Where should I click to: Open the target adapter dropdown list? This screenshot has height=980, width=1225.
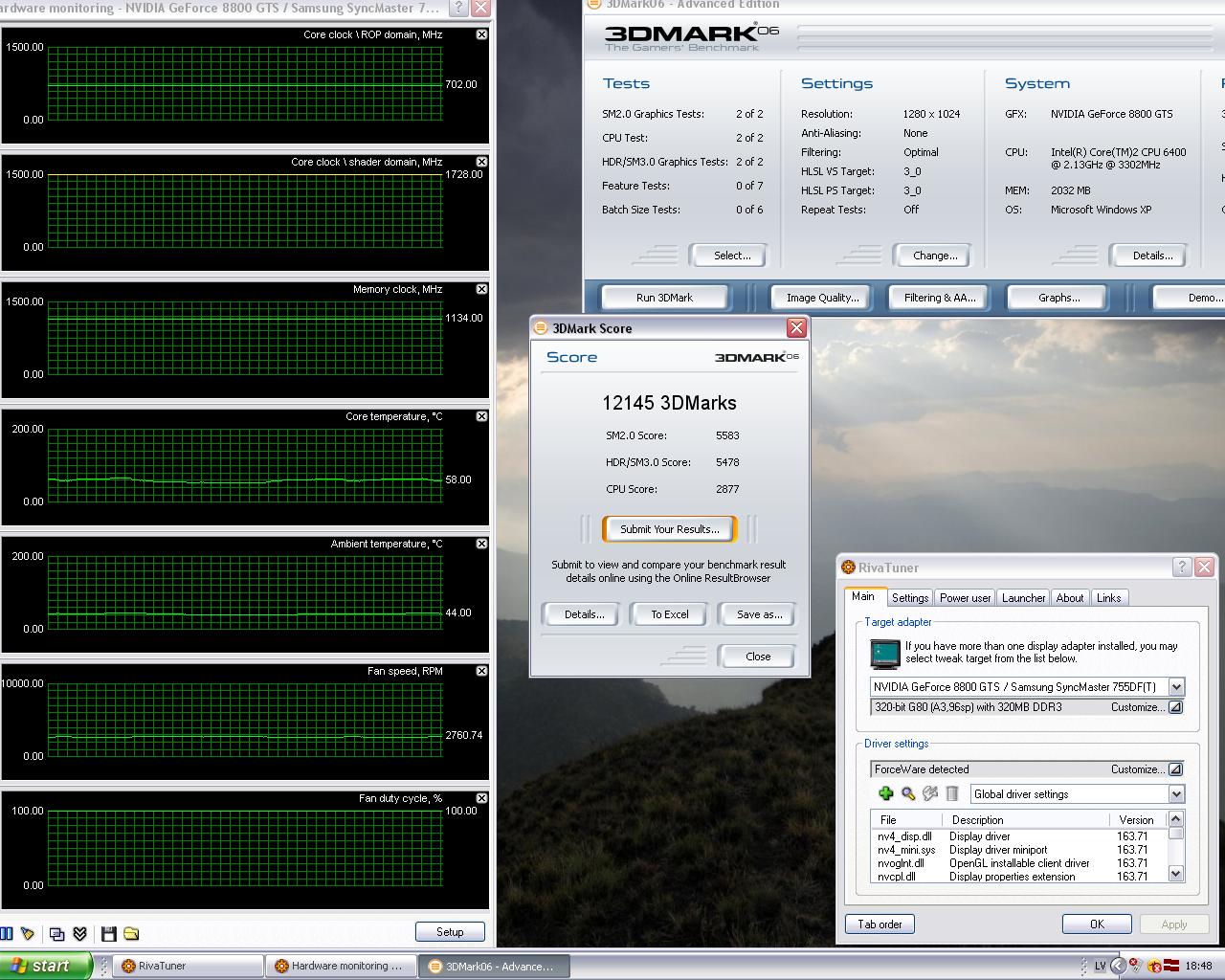[x=1176, y=687]
